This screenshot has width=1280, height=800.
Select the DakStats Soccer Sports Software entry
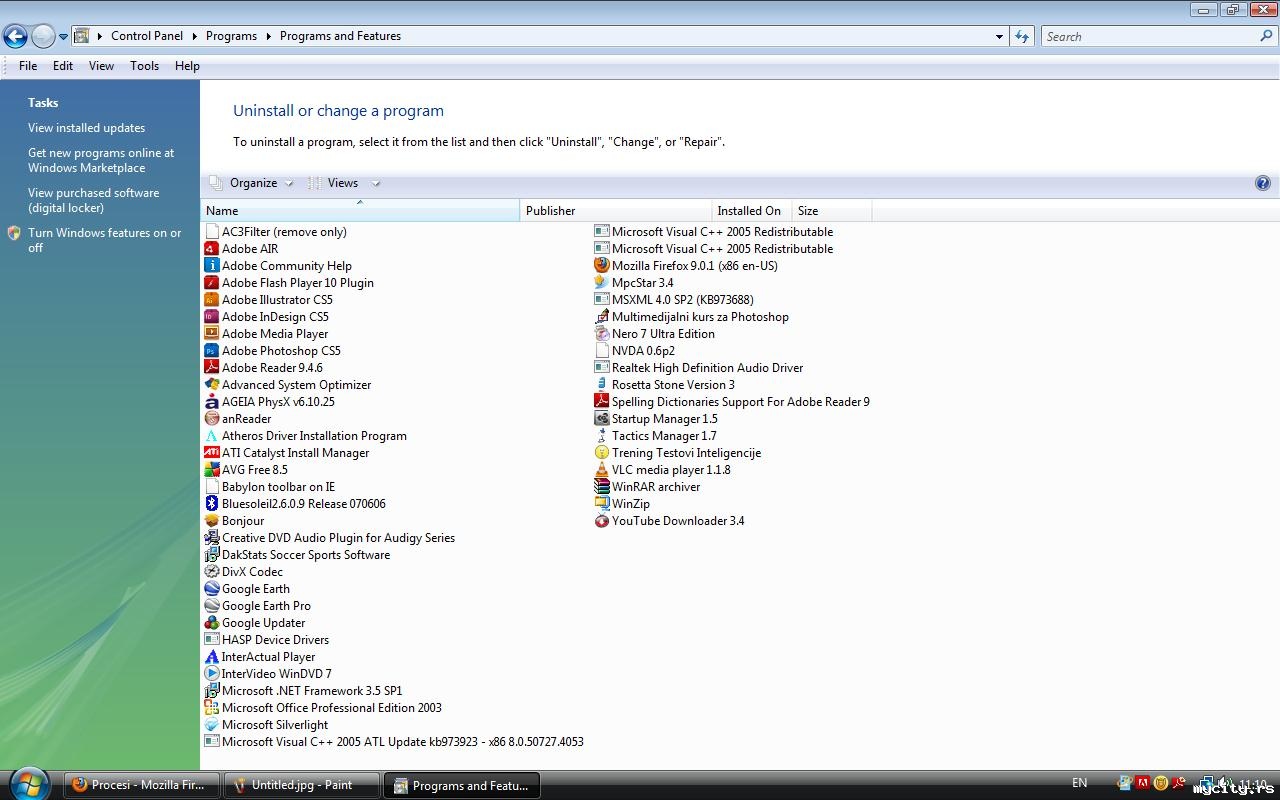tap(297, 555)
